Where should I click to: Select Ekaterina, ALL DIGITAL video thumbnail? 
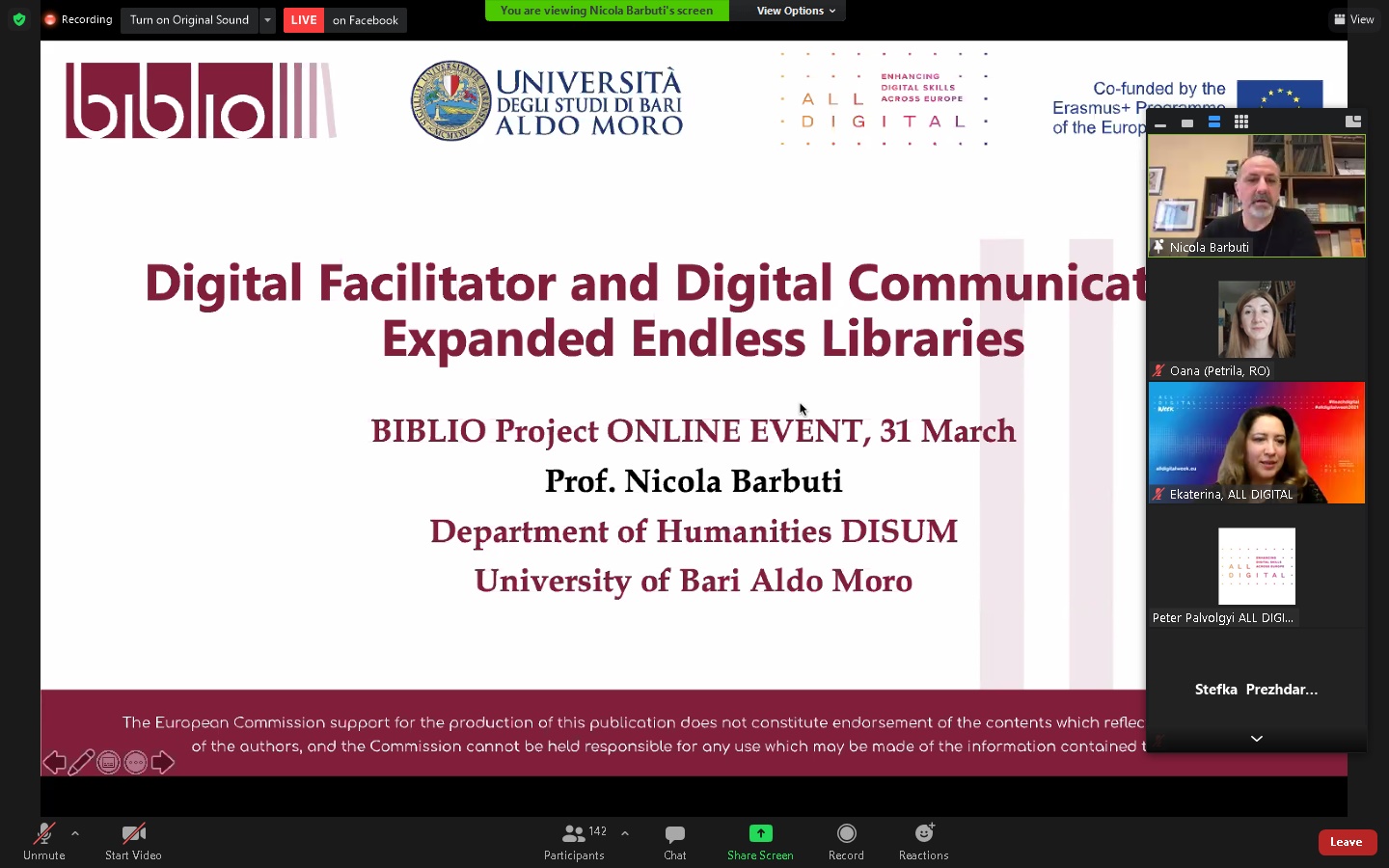(1256, 442)
